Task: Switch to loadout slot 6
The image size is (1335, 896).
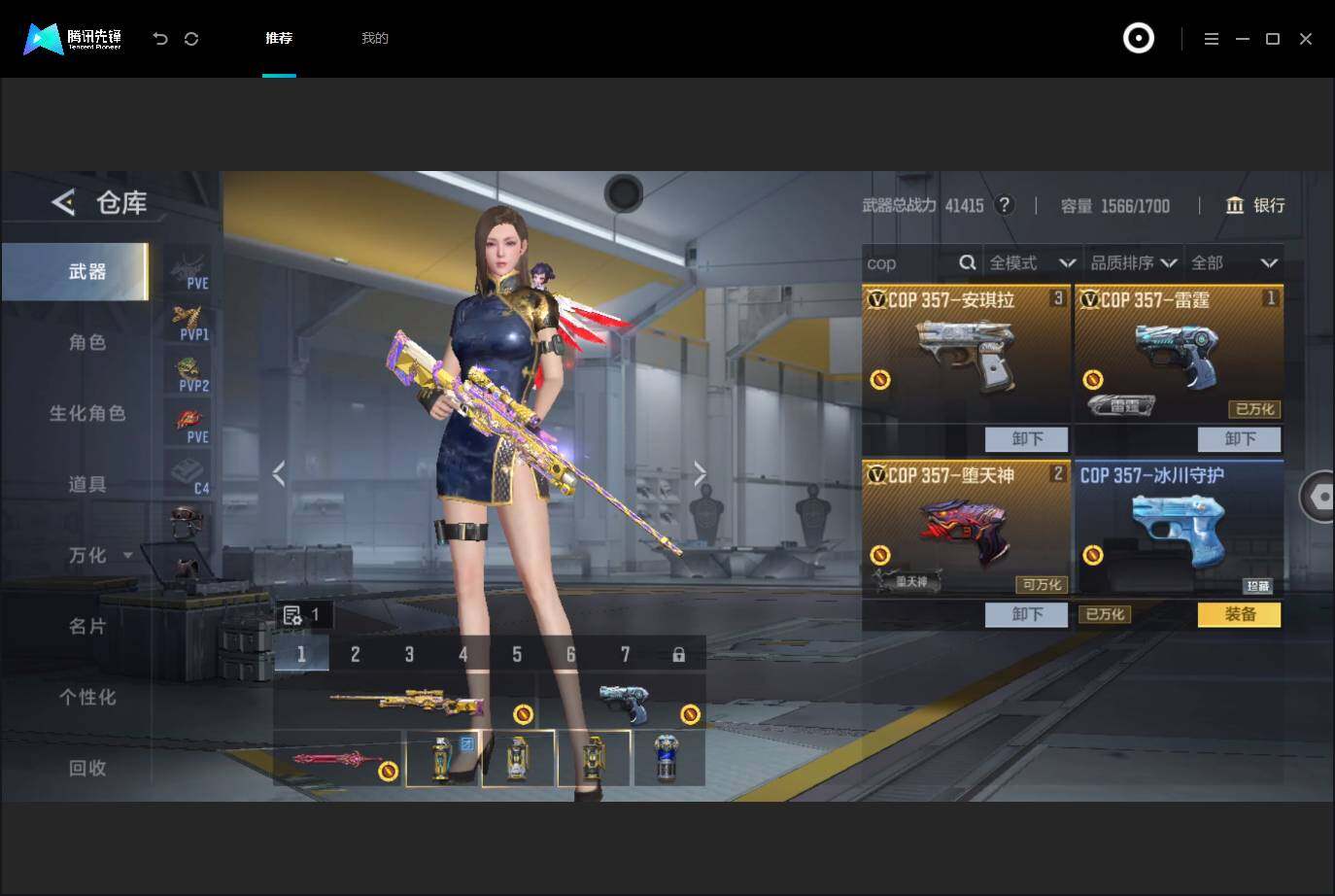Action: [x=571, y=654]
